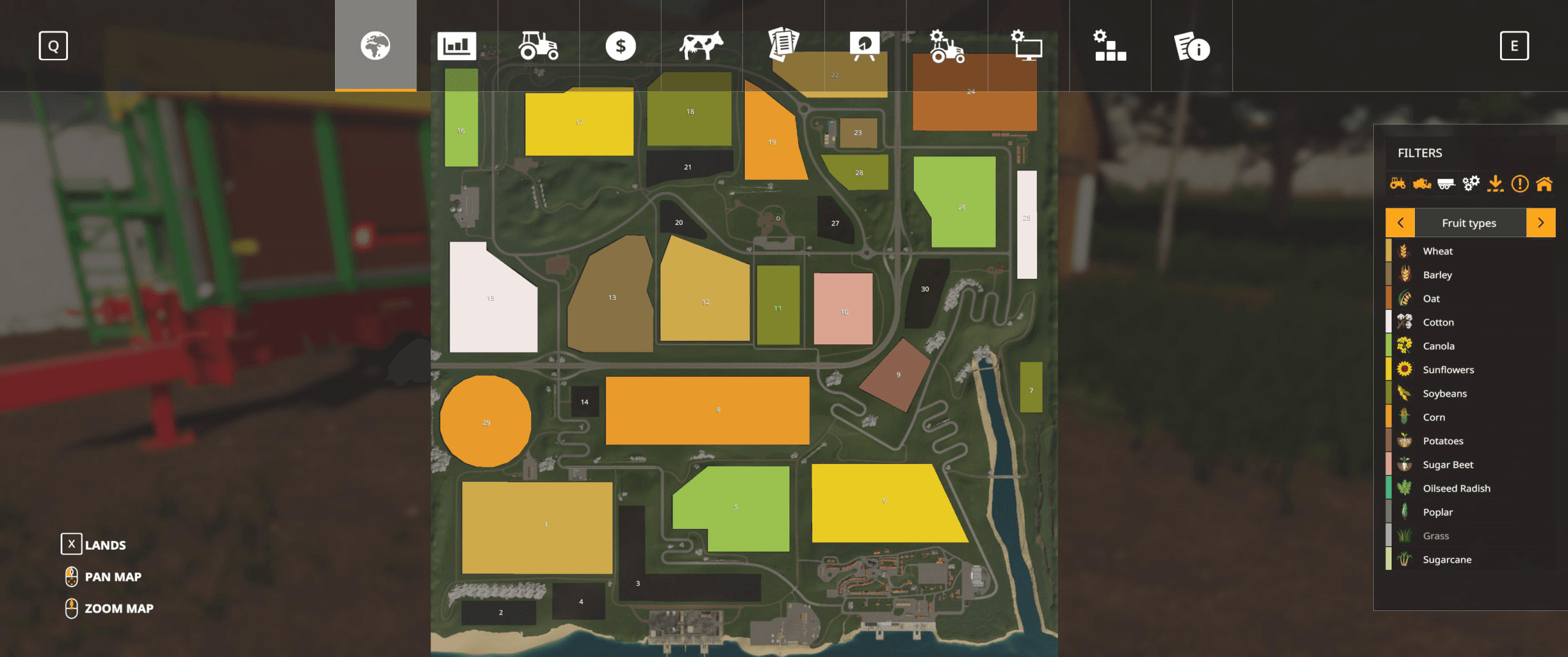The image size is (1568, 657).
Task: Open the finances dollar tab
Action: [620, 46]
